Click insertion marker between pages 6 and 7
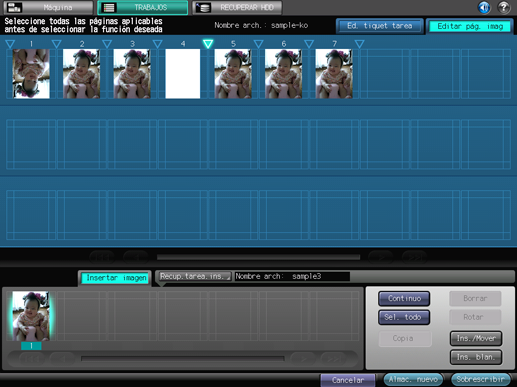Image resolution: width=517 pixels, height=387 pixels. pos(309,44)
